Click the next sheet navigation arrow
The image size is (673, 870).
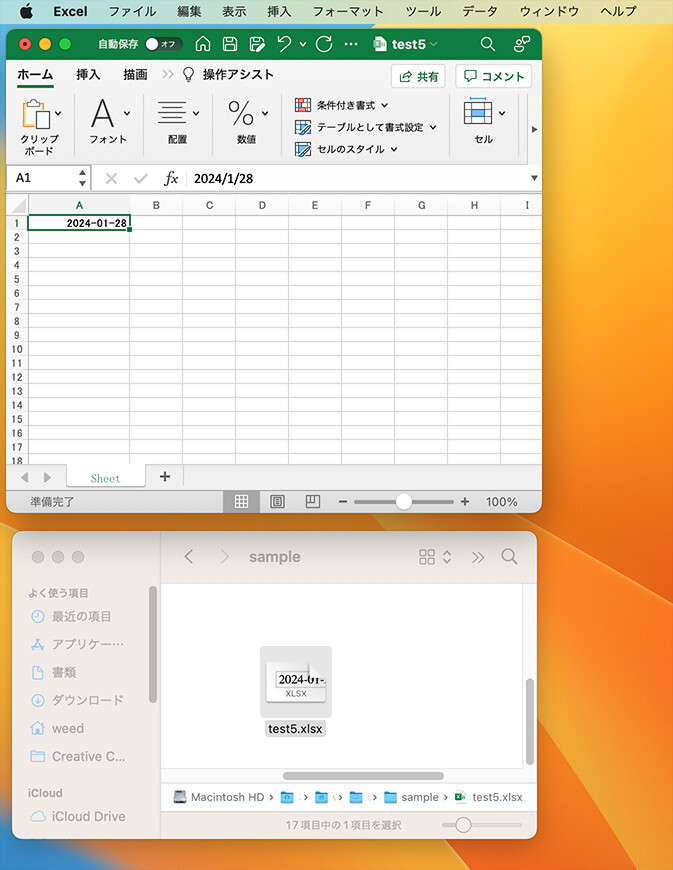47,477
